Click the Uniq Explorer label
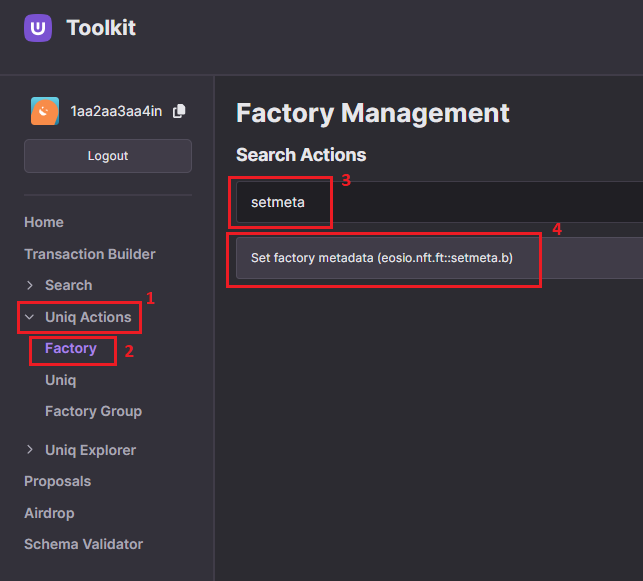The image size is (643, 581). pos(91,450)
